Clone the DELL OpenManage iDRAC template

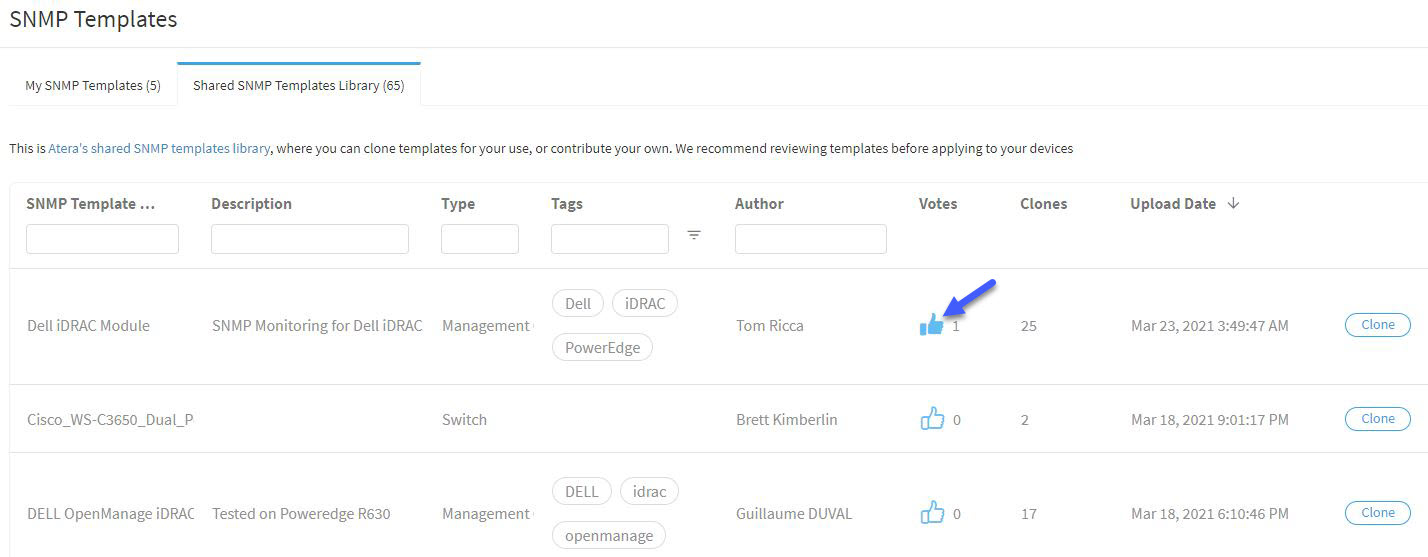(1377, 513)
